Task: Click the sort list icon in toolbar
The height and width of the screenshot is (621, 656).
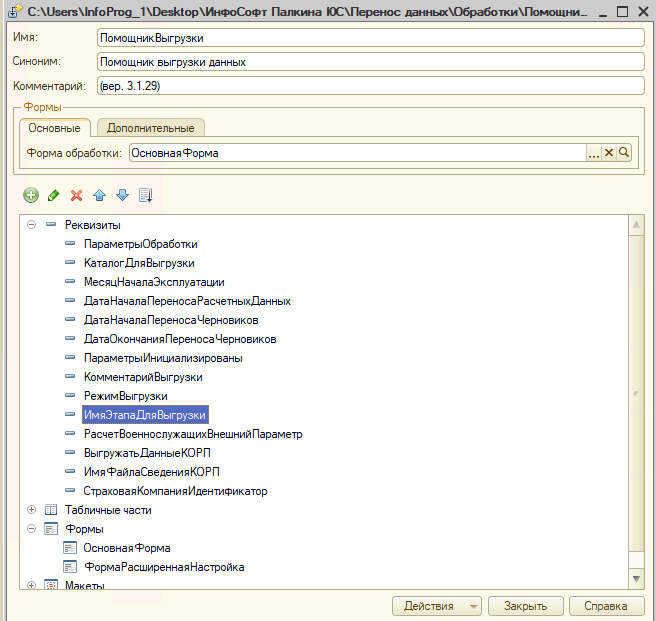Action: pyautogui.click(x=145, y=194)
